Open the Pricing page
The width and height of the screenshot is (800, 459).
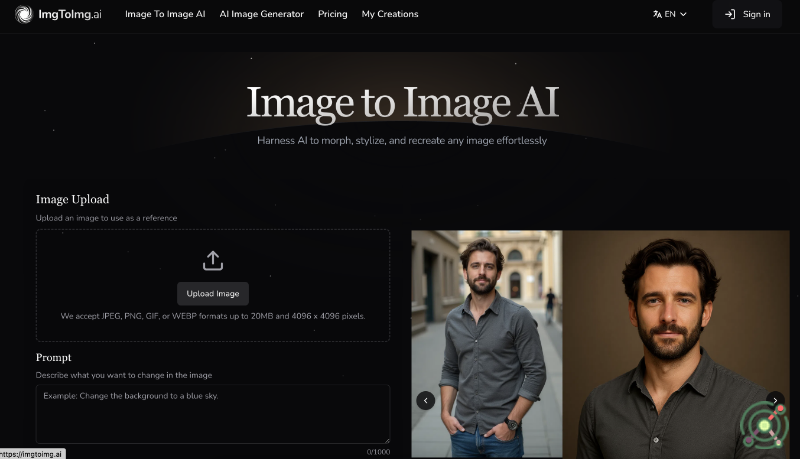[332, 14]
